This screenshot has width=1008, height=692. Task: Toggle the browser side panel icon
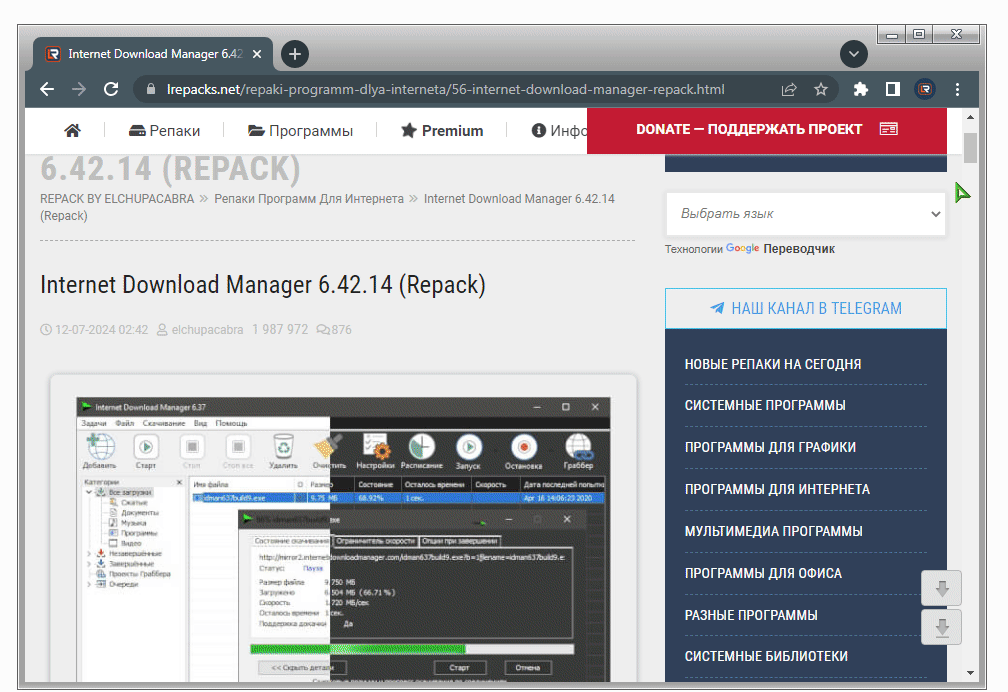pos(893,89)
